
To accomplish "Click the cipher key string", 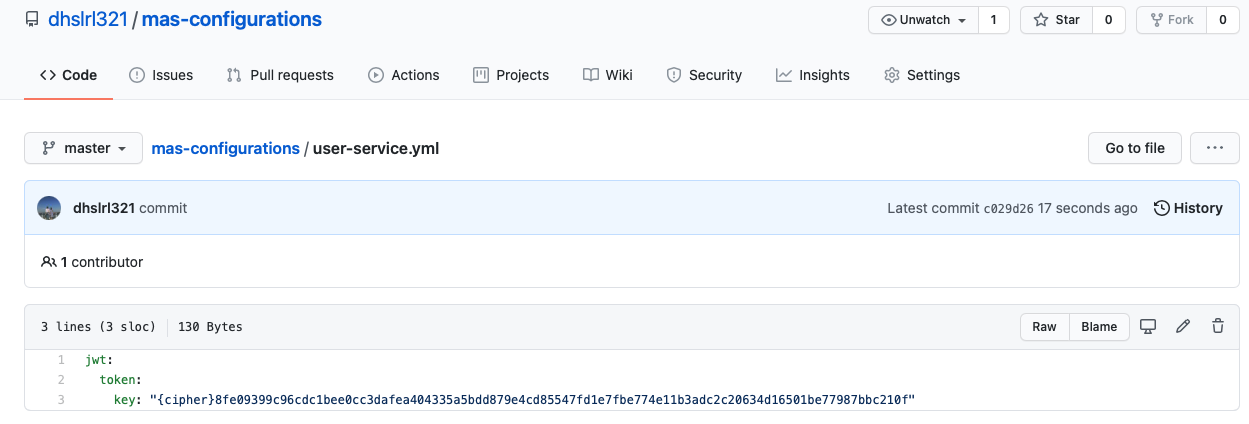I will 532,400.
